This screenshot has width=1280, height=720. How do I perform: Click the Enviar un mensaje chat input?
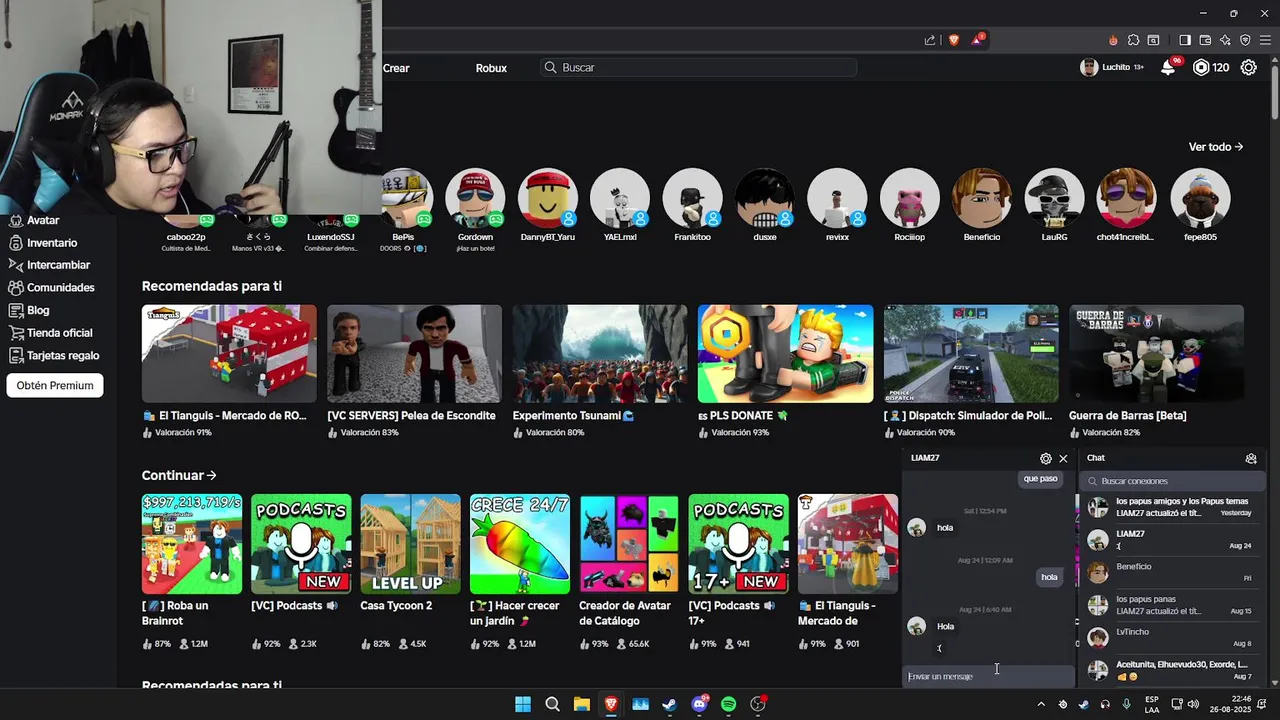[x=988, y=676]
